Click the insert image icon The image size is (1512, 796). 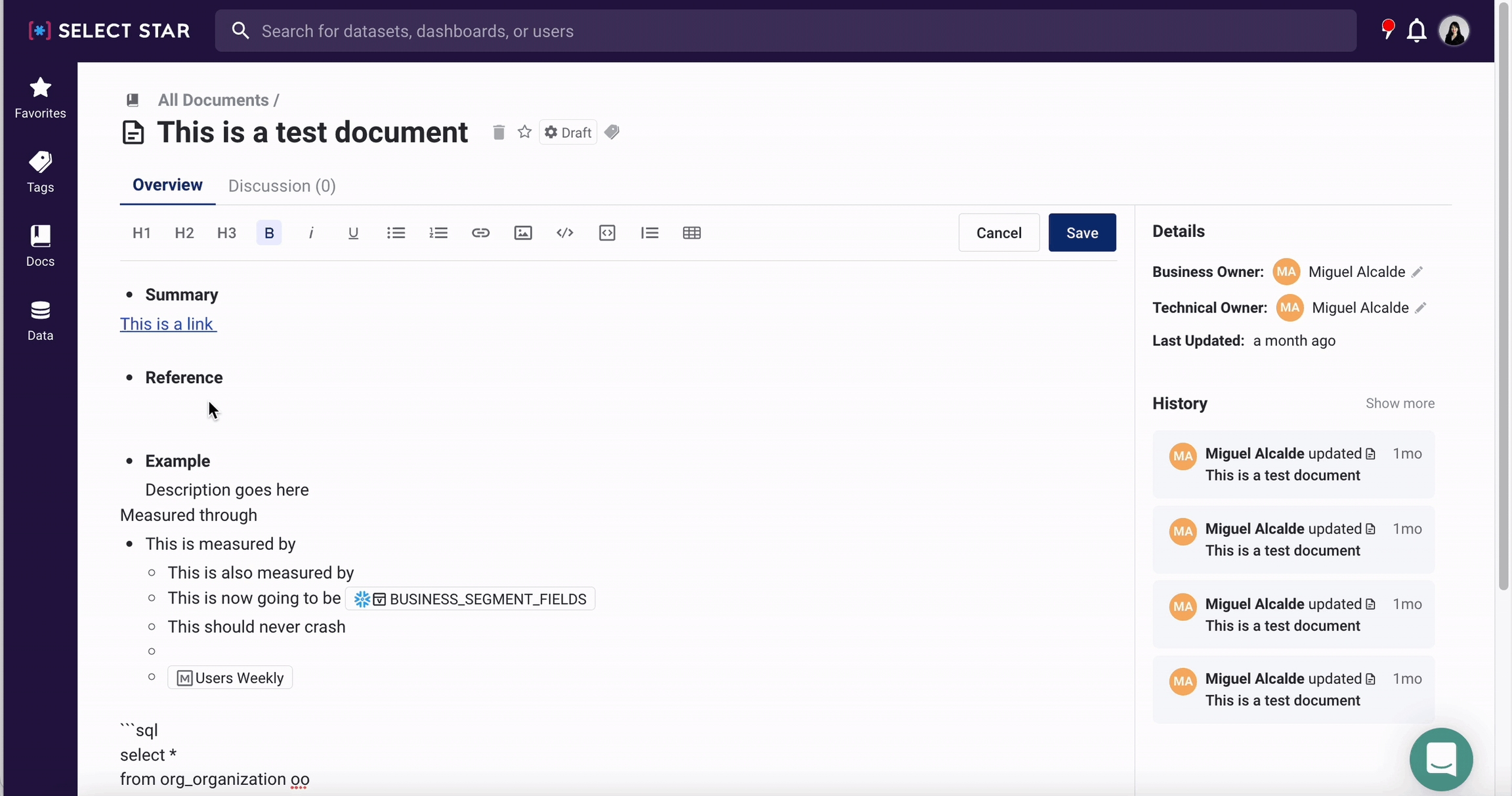pos(523,233)
